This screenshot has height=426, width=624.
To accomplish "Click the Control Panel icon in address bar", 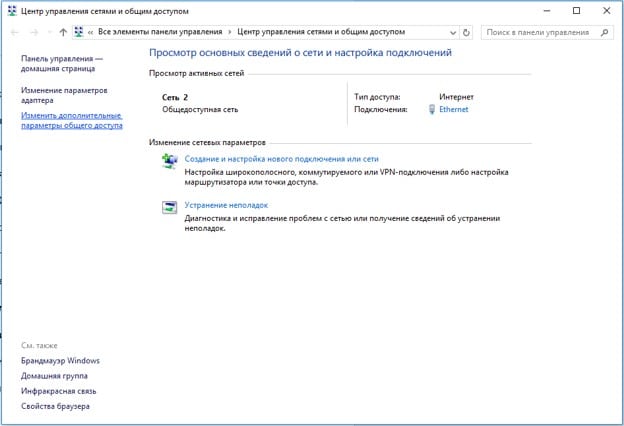I will click(x=79, y=32).
